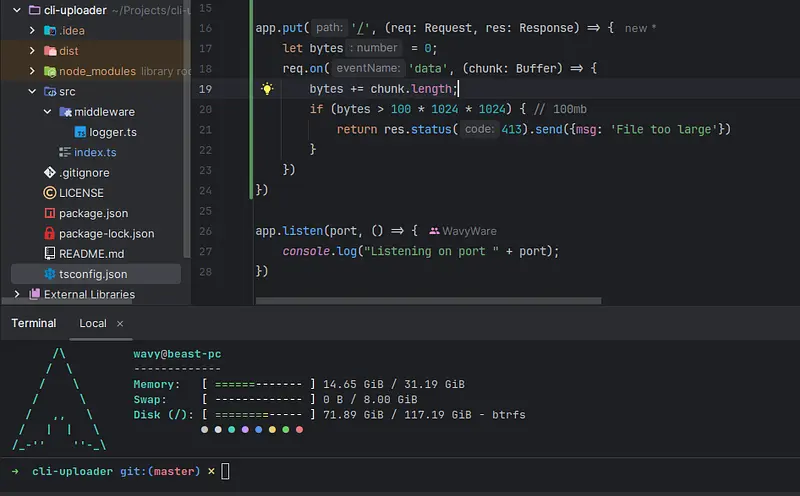800x496 pixels.
Task: Collapse the src folder
Action: tap(32, 91)
